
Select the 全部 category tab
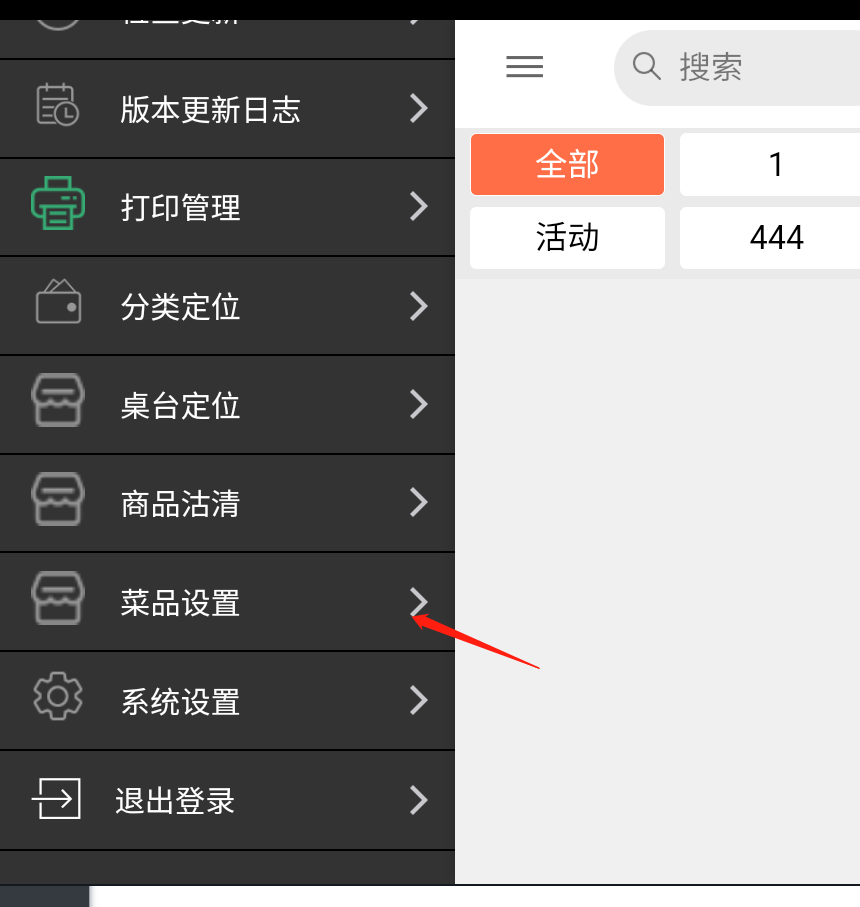coord(567,164)
